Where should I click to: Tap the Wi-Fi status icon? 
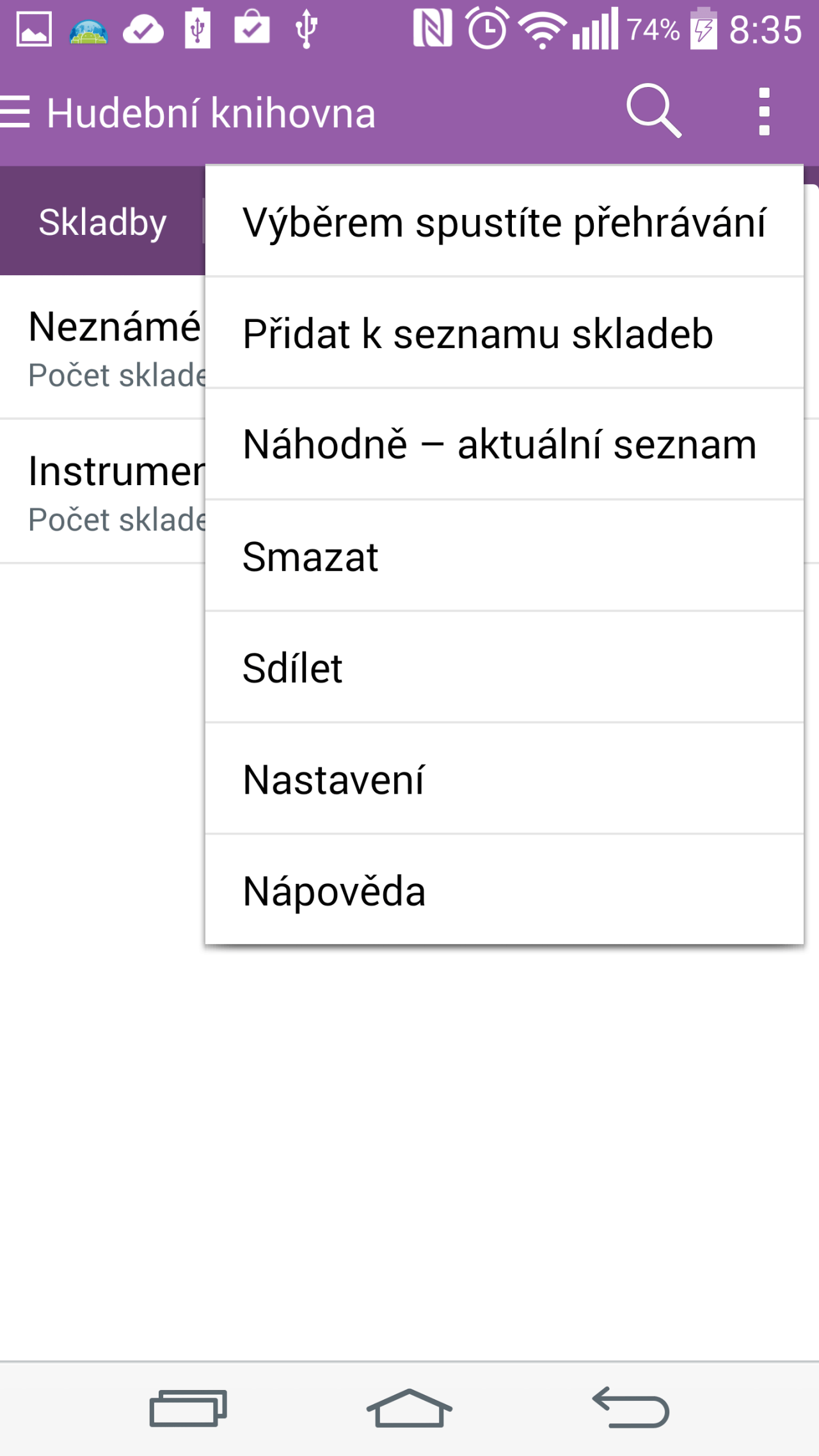543,30
